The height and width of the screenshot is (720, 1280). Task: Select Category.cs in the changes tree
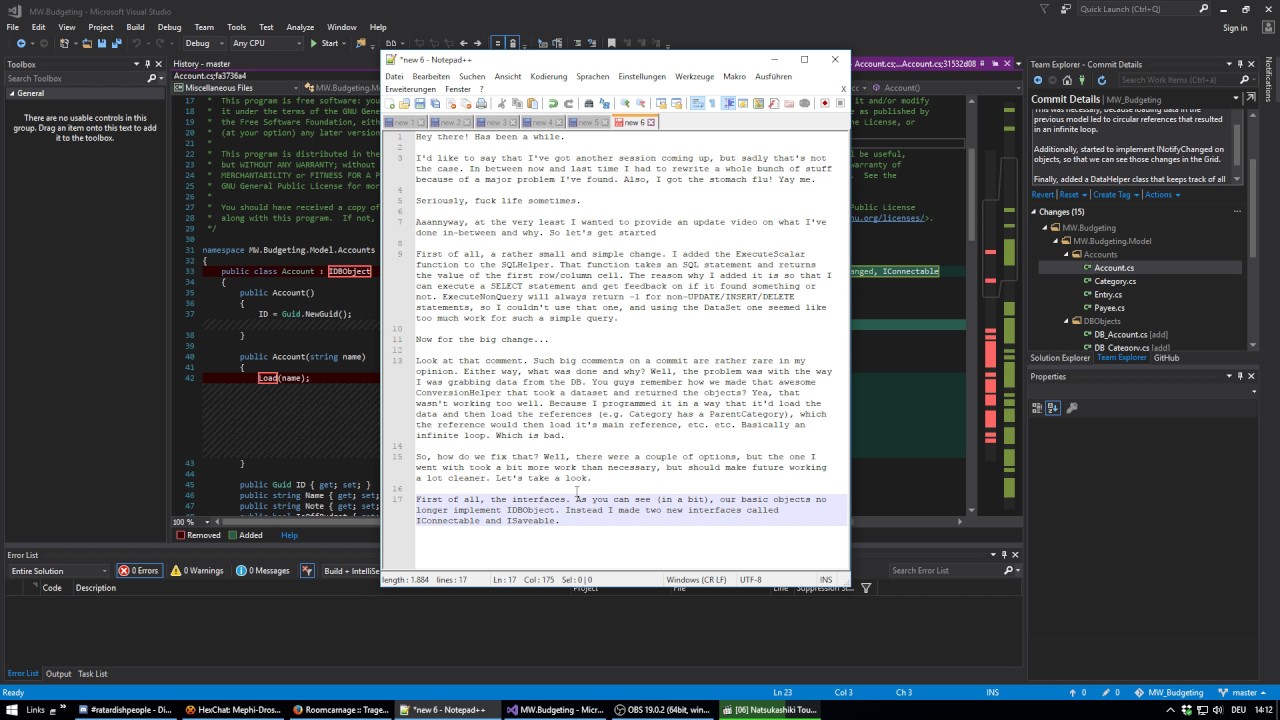pos(1114,281)
